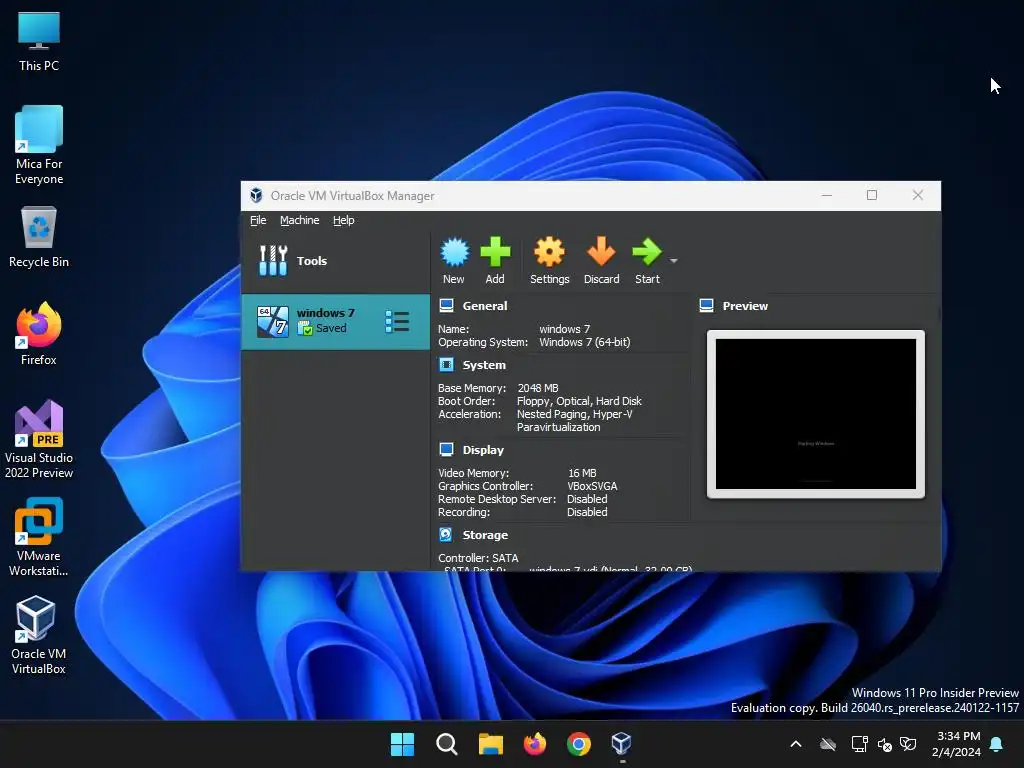Open the notification bell in taskbar
The height and width of the screenshot is (768, 1024).
click(x=997, y=744)
